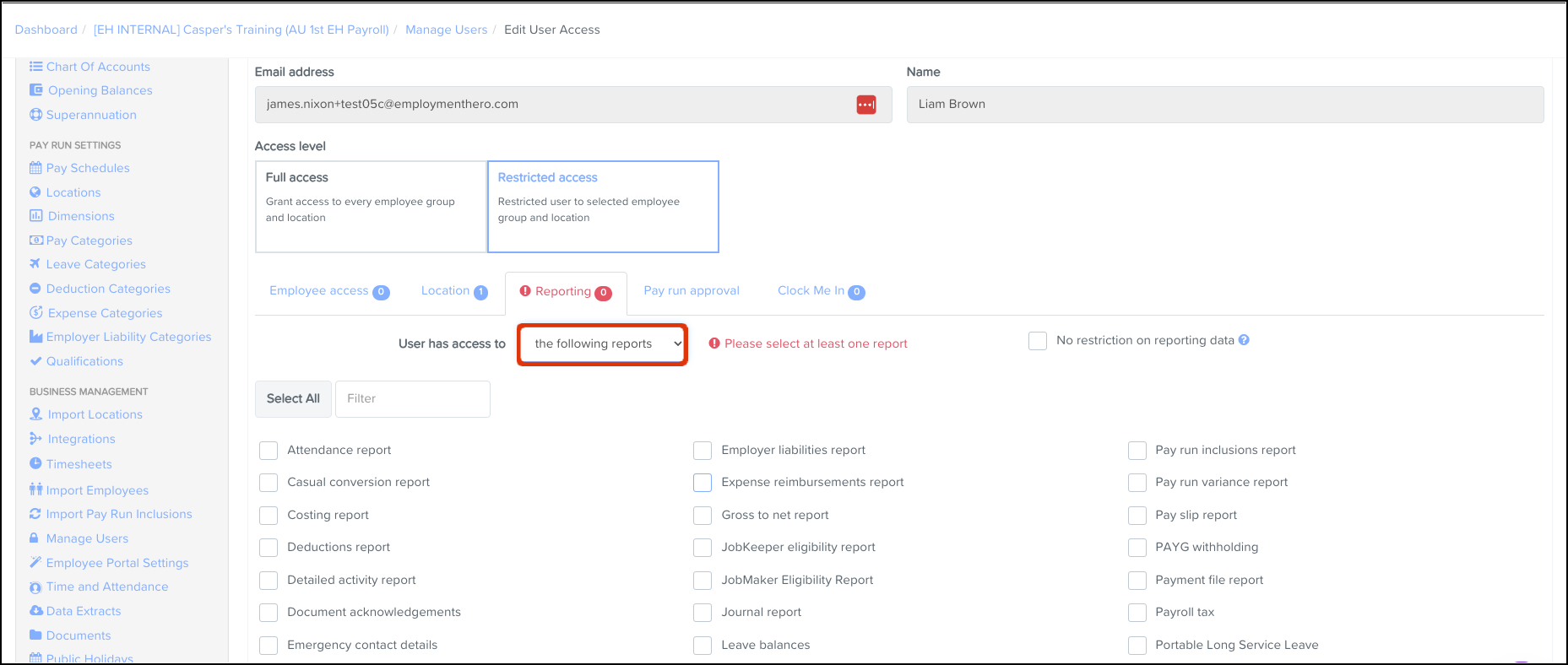Click the Manage Users lock icon
This screenshot has height=665, width=1568.
[35, 538]
